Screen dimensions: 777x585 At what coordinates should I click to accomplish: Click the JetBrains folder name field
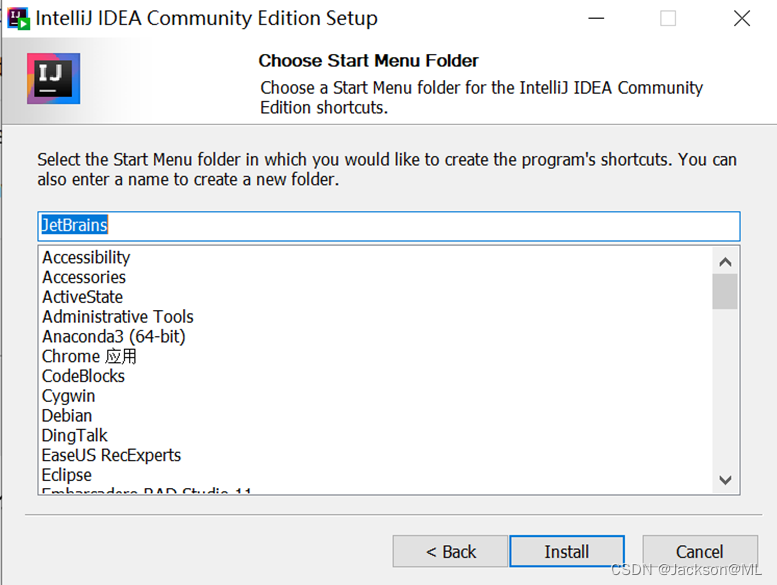[x=388, y=225]
